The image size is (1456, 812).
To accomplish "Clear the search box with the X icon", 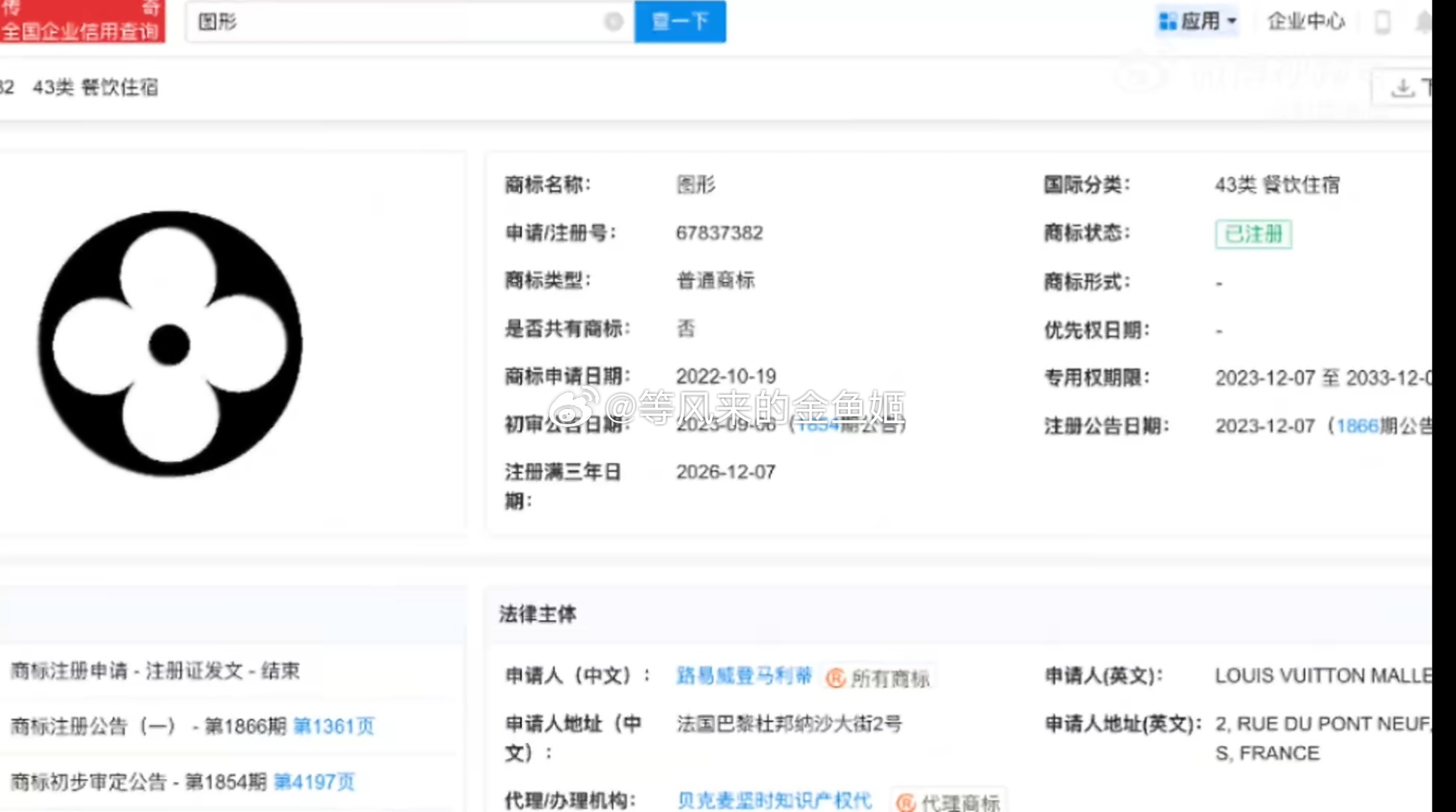I will [613, 22].
